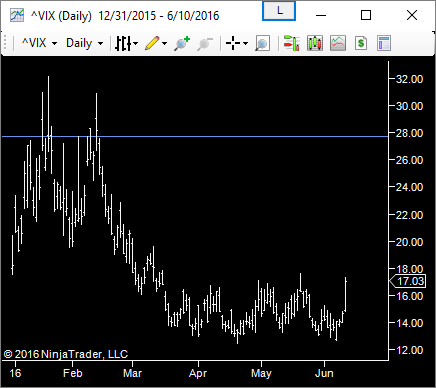Select the blue horizontal line near 28.00

195,136
